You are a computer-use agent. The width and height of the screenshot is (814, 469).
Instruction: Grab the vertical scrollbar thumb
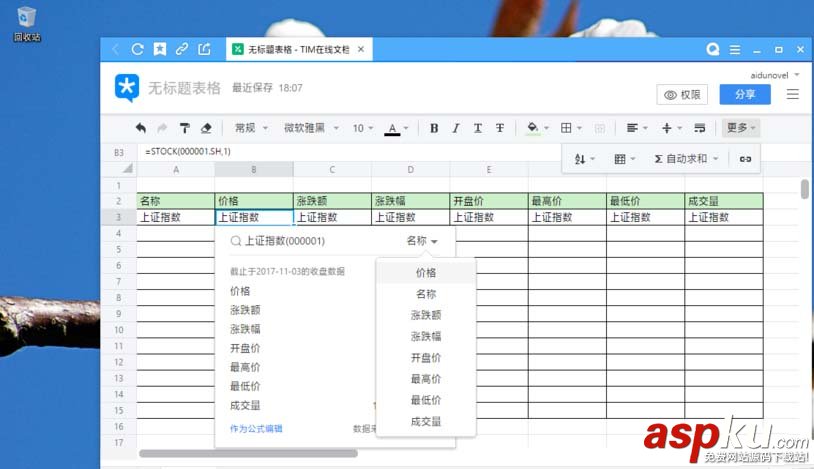click(805, 189)
